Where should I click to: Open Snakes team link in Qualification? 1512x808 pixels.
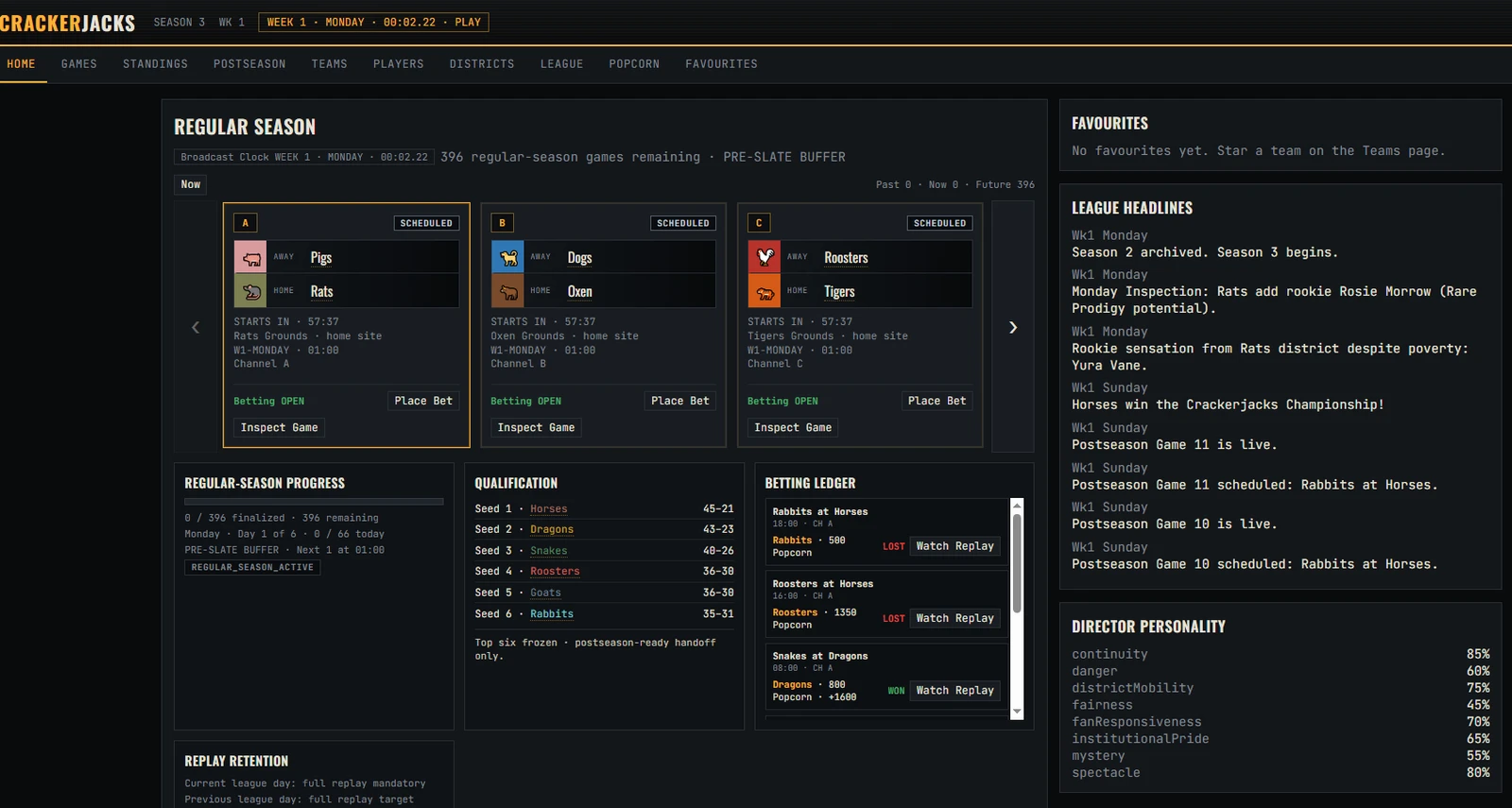(x=549, y=551)
